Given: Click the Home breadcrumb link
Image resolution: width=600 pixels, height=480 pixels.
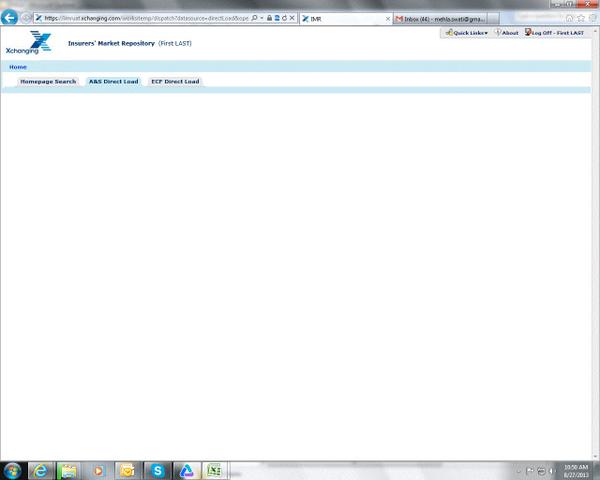Looking at the screenshot, I should [18, 67].
